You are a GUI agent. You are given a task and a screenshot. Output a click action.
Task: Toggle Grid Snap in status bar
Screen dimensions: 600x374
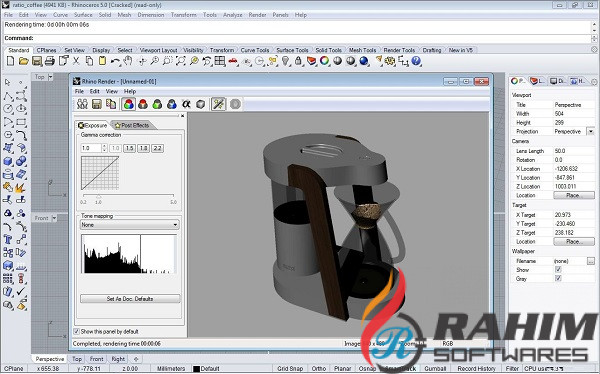coord(290,368)
